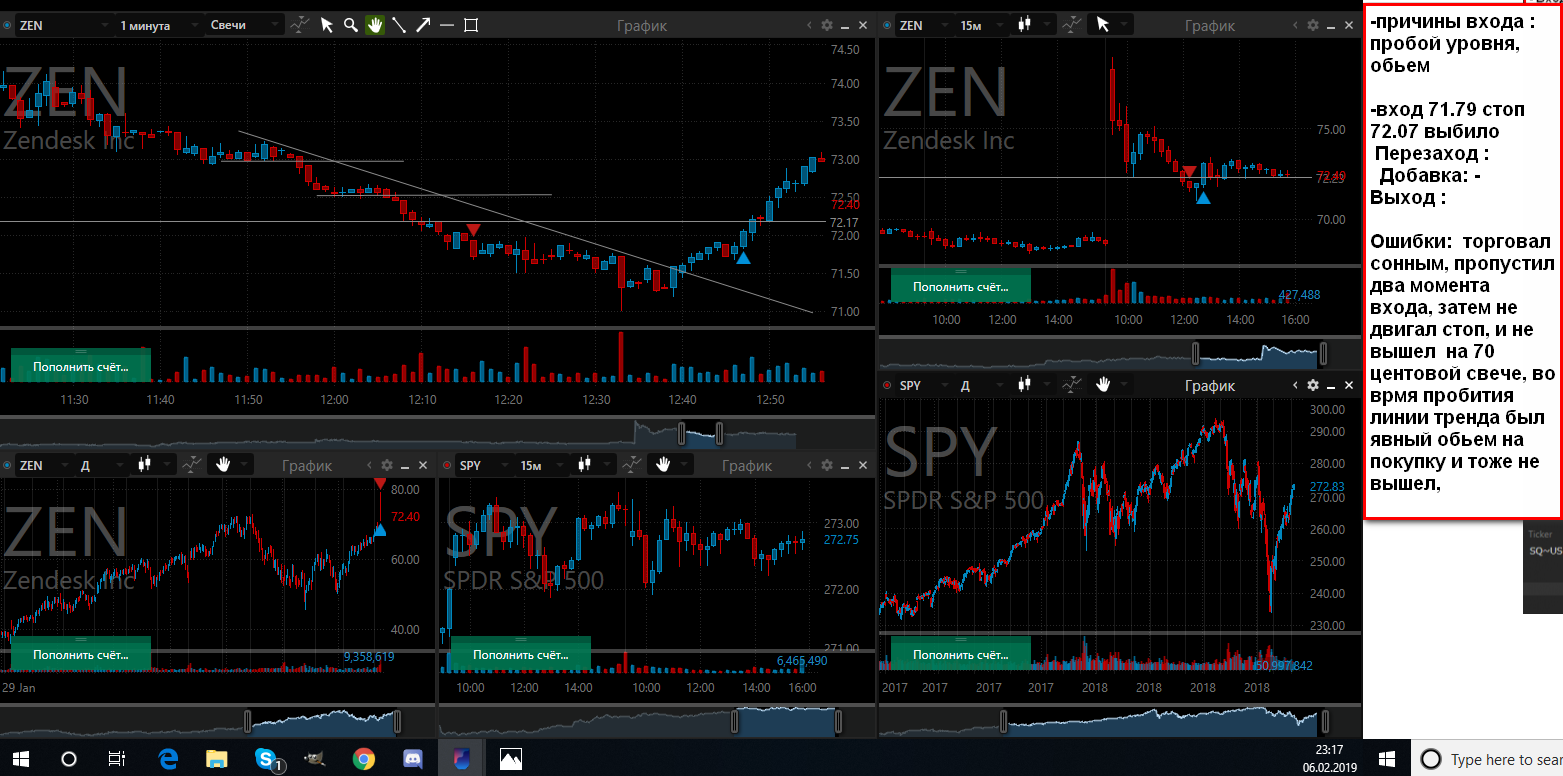This screenshot has width=1563, height=776.
Task: Open ticker SPY dropdown in SPY 15m chart
Action: (483, 464)
